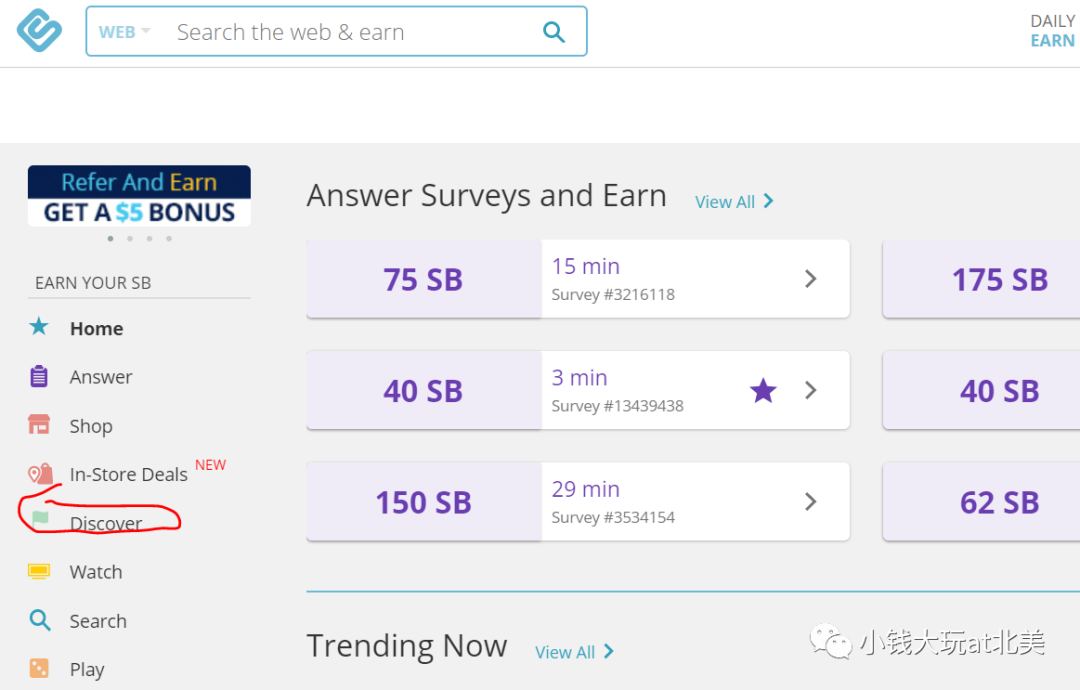Expand the 75 SB survey chevron arrow
Screen dimensions: 1080x690
811,279
